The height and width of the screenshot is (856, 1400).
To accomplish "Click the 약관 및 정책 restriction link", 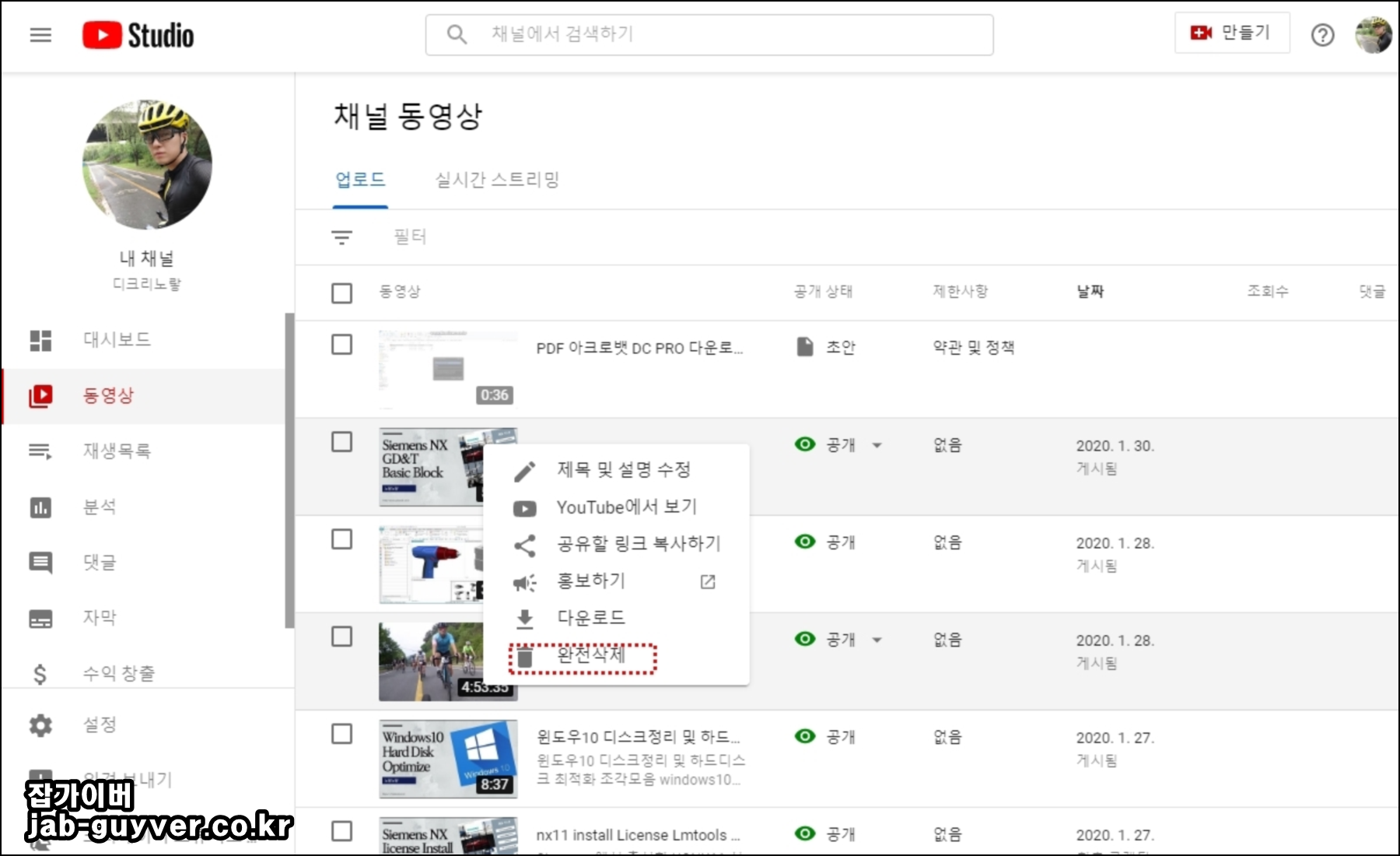I will (974, 347).
